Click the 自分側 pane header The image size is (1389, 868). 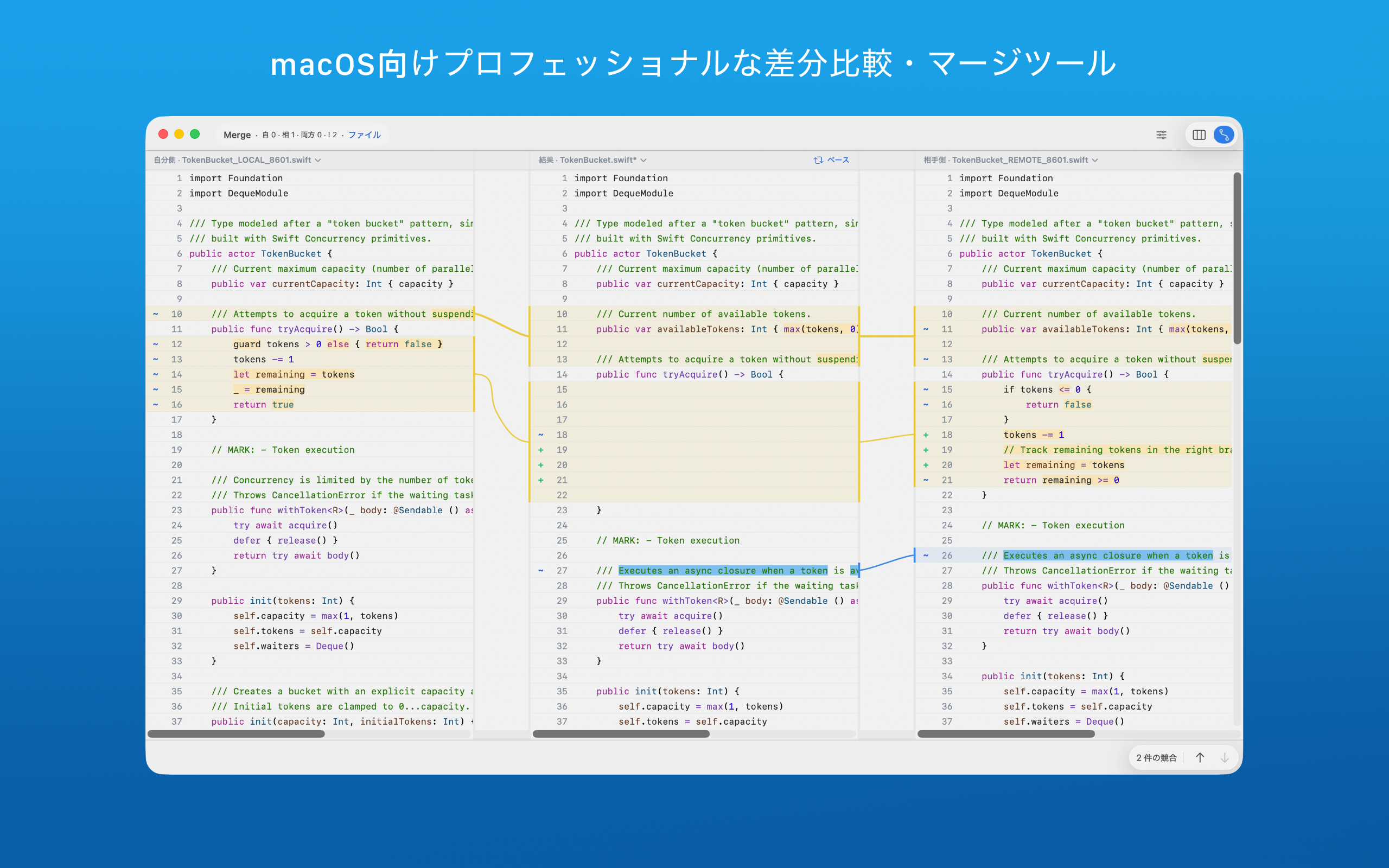165,159
